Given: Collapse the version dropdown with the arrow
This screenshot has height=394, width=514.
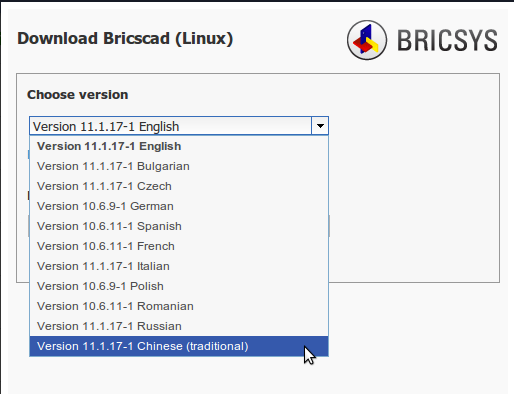Looking at the screenshot, I should tap(320, 126).
